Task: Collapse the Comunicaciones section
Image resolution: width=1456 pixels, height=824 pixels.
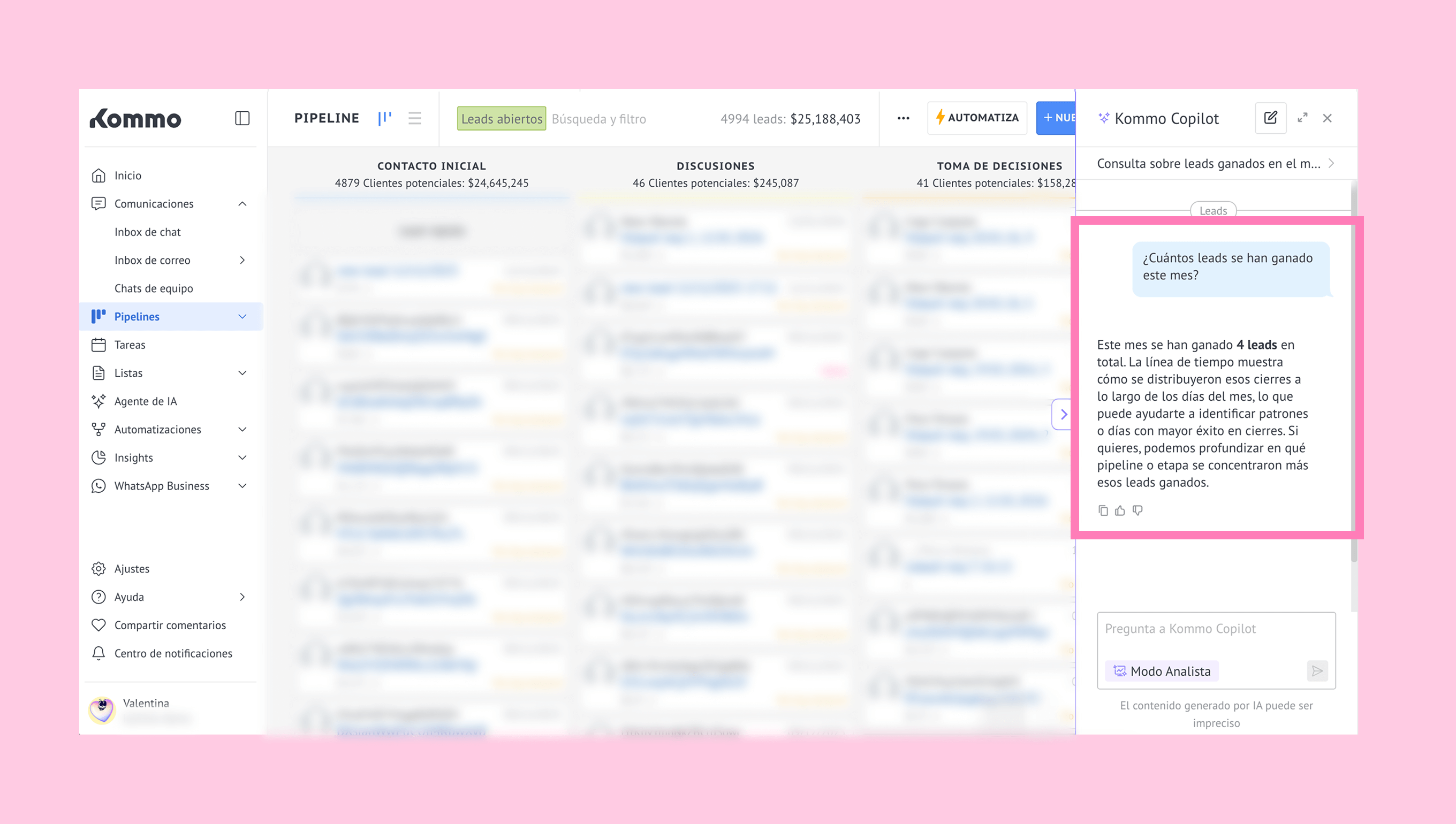Action: point(242,204)
